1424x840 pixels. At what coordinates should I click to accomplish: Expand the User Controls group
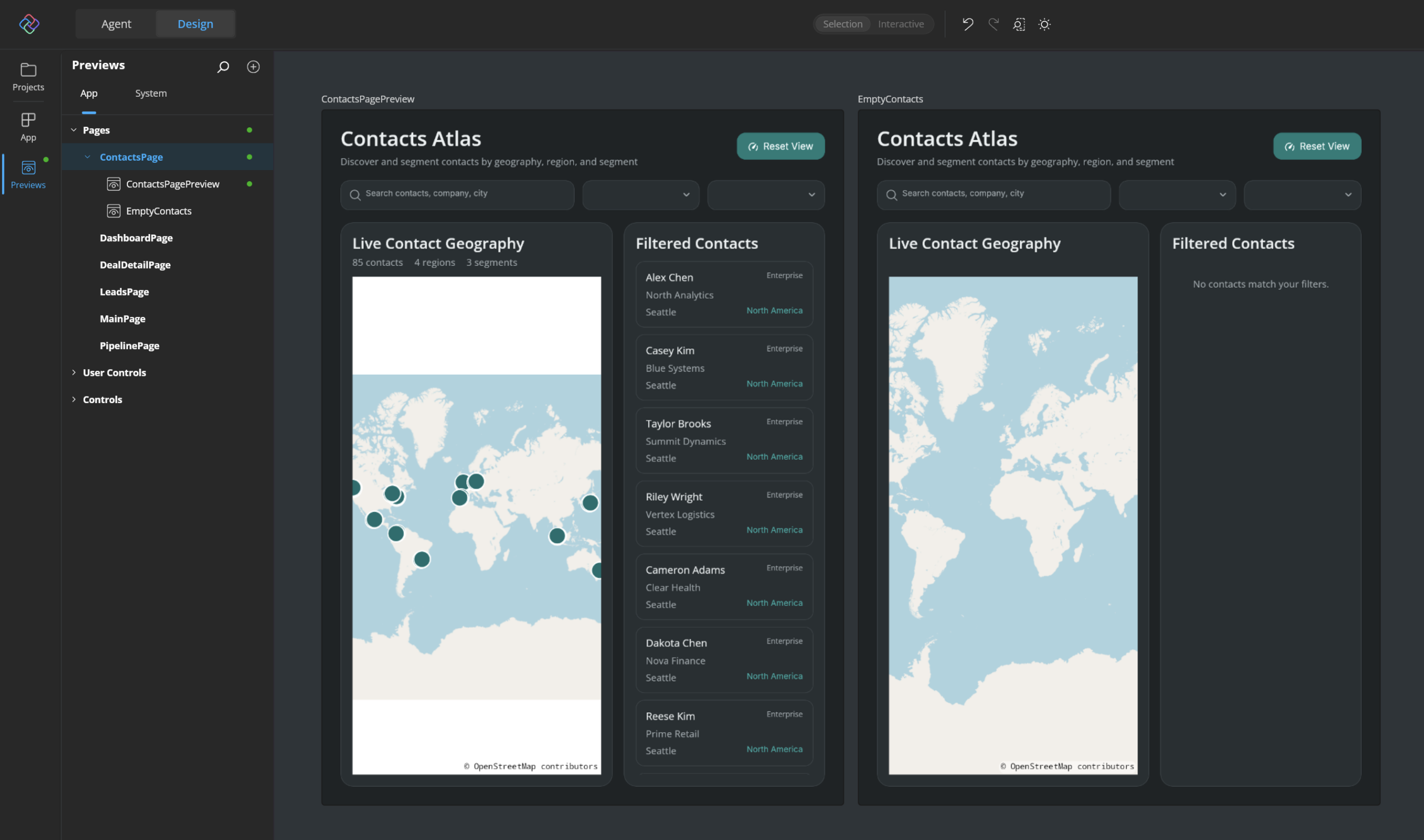pos(73,372)
